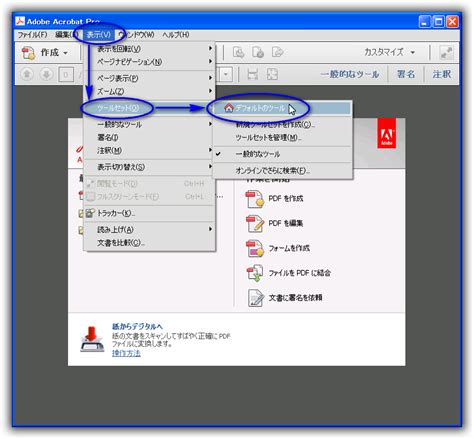Select オンラインでさらに検索(F) item
The height and width of the screenshot is (439, 474).
click(283, 170)
